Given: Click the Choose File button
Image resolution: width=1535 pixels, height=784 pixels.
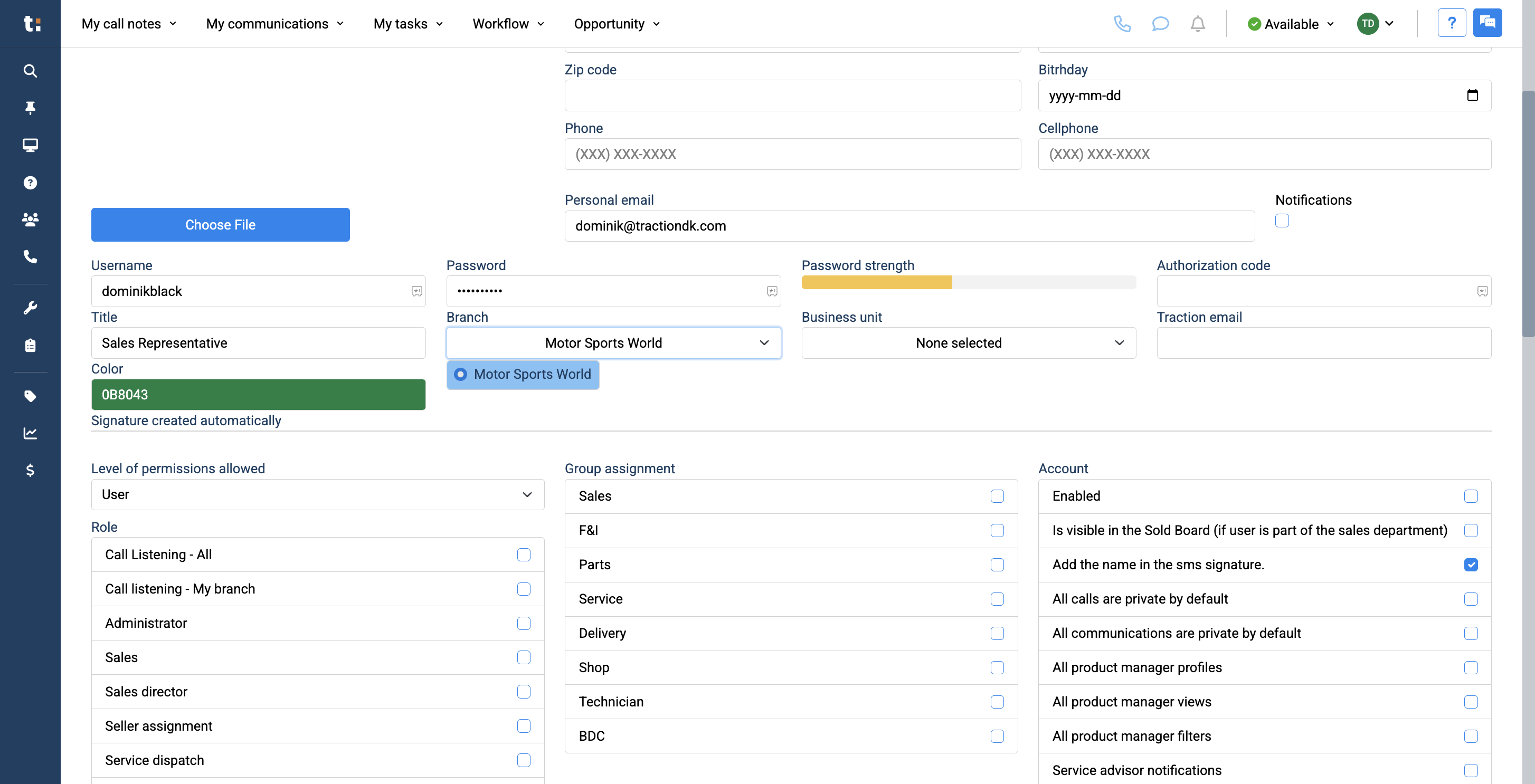Looking at the screenshot, I should click(220, 225).
